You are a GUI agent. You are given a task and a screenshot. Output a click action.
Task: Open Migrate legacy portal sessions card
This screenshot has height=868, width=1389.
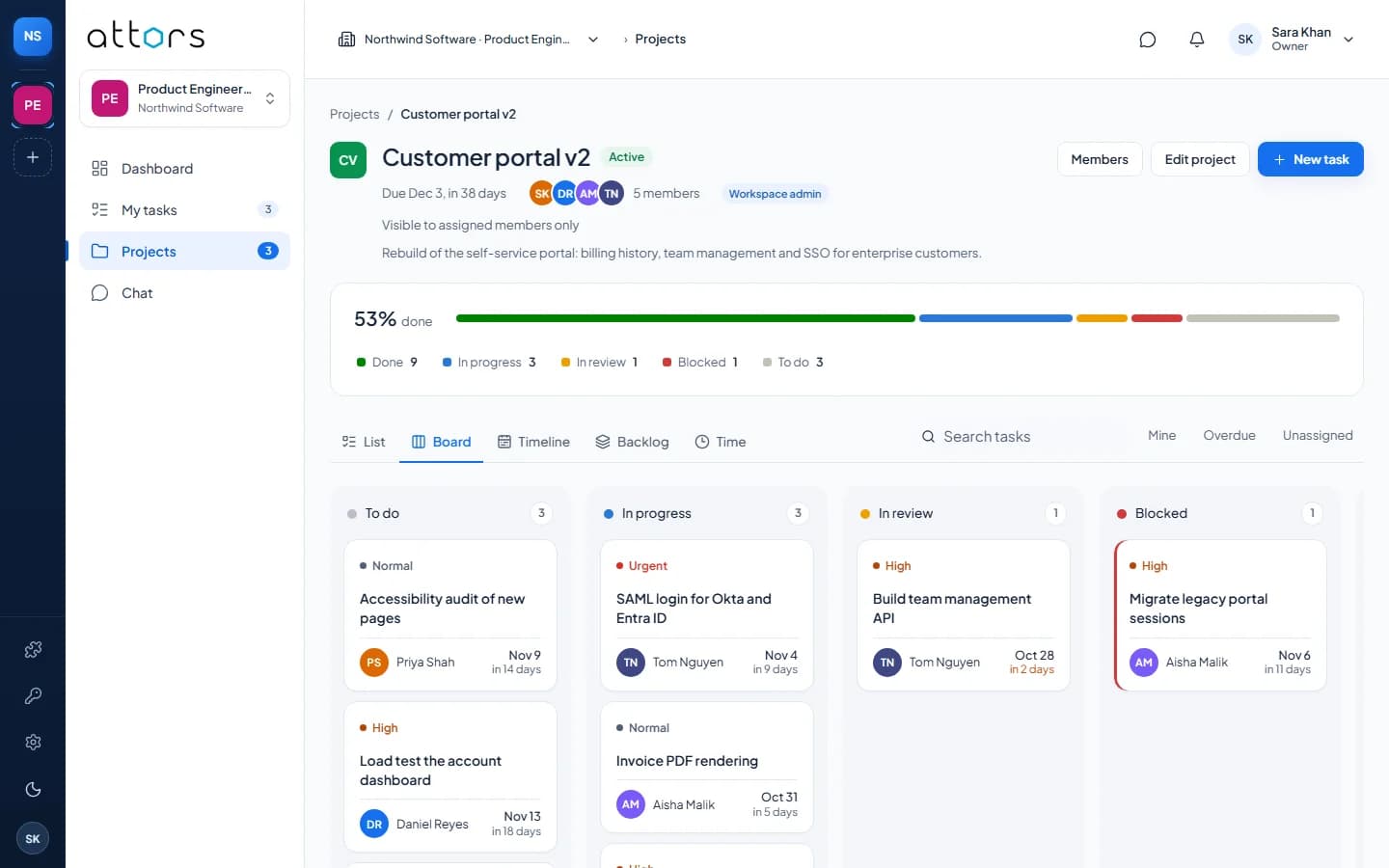[1220, 615]
